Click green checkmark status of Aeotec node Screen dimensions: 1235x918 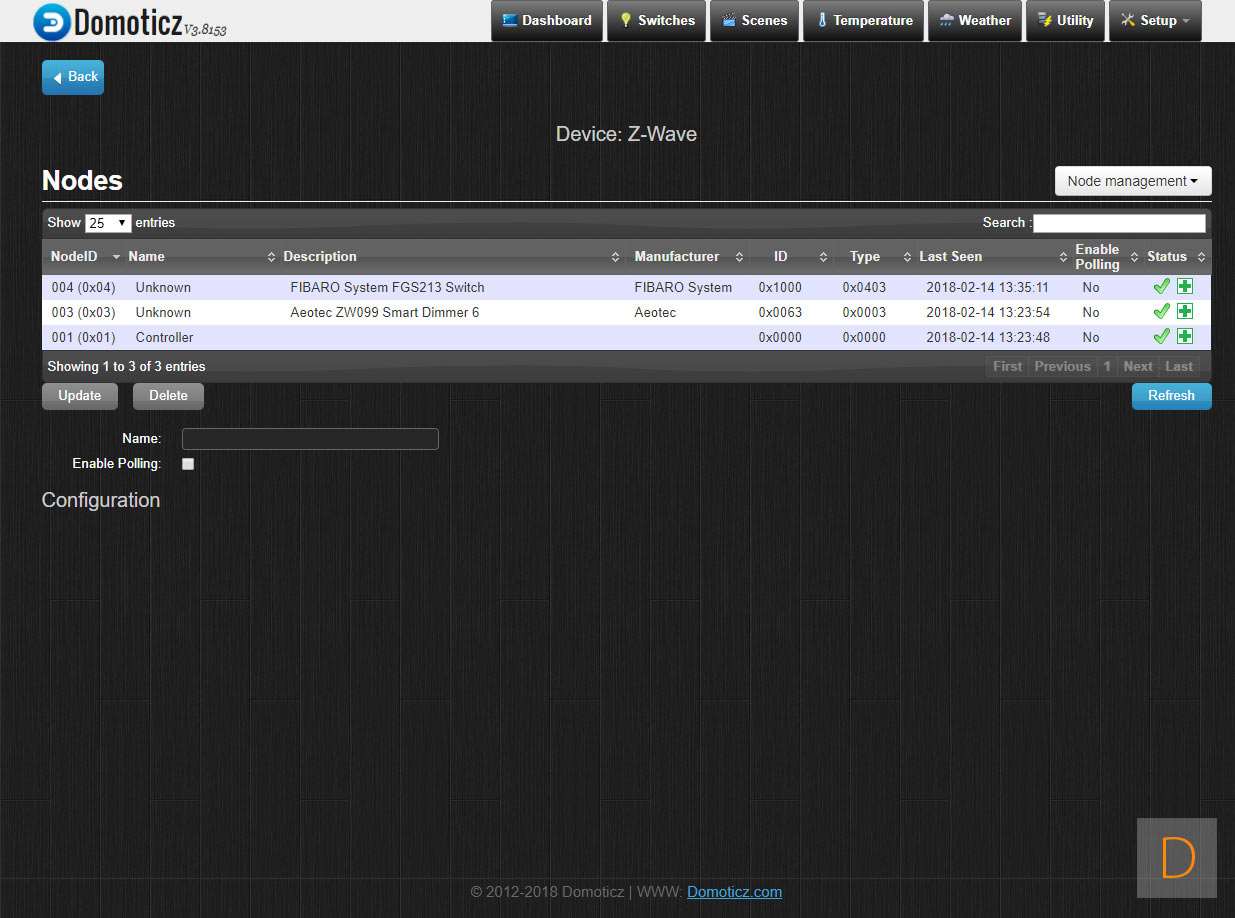[x=1161, y=311]
